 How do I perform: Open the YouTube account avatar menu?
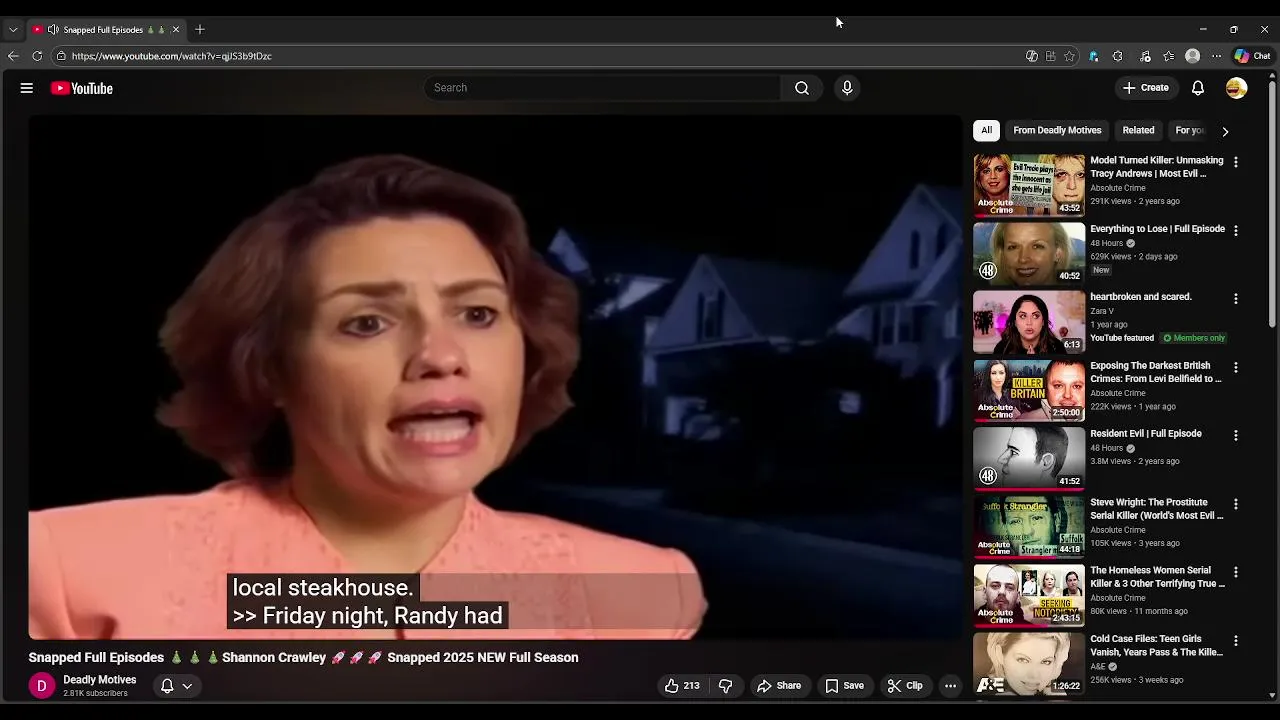[x=1237, y=88]
